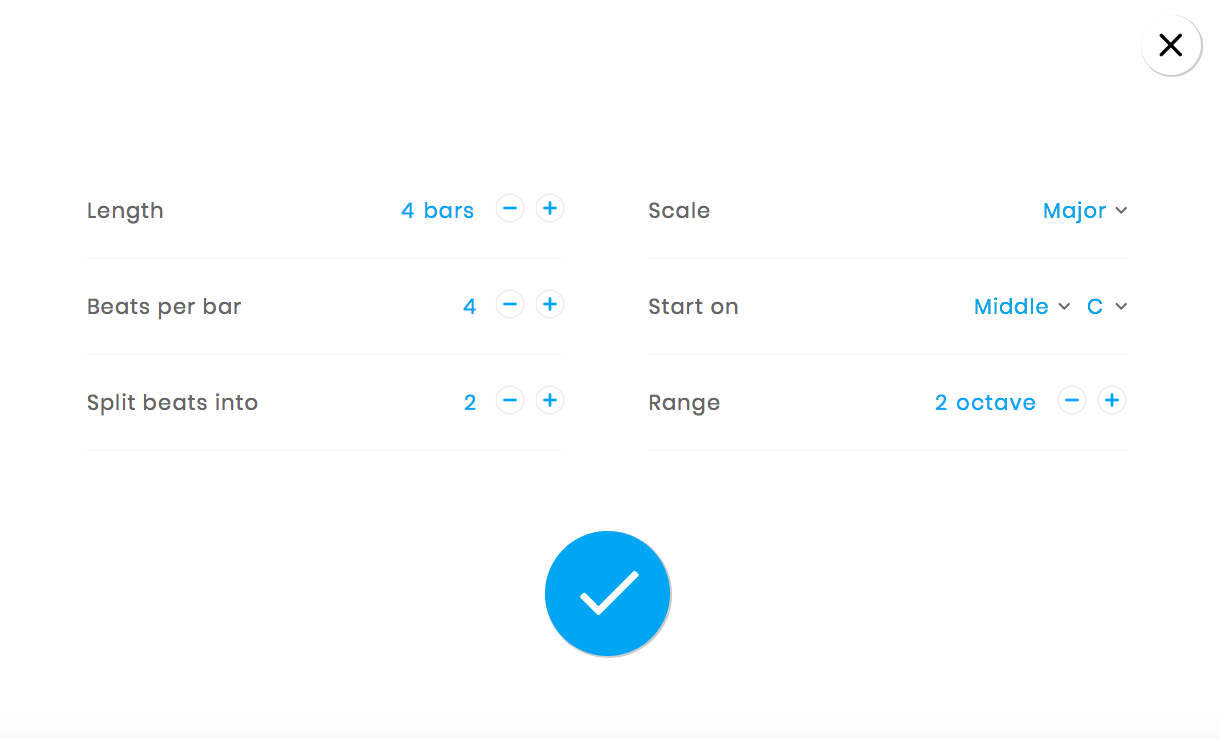This screenshot has width=1220, height=738.
Task: Select the Major scale text
Action: coord(1075,210)
